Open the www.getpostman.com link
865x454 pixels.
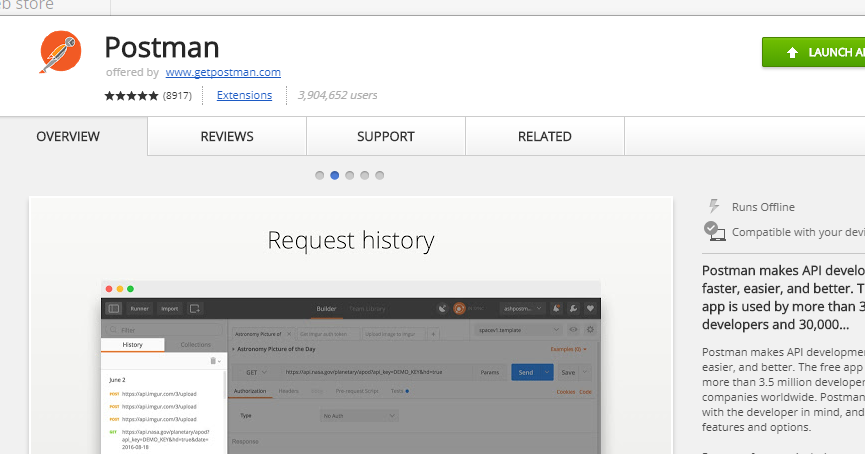tap(223, 72)
